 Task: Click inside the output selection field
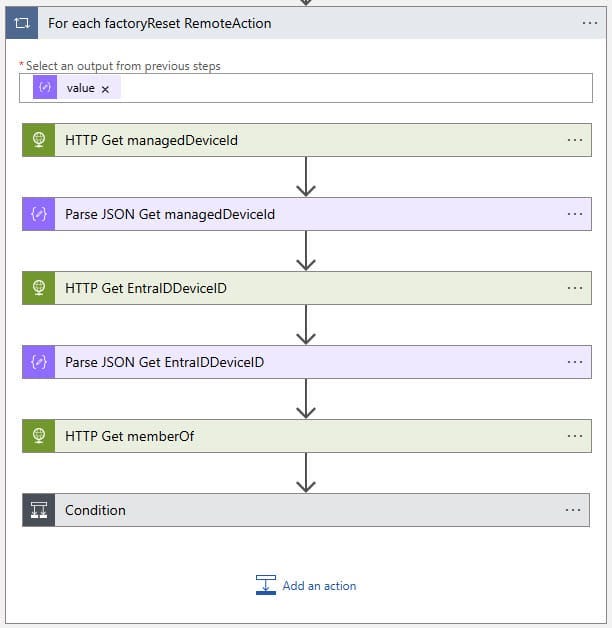306,88
